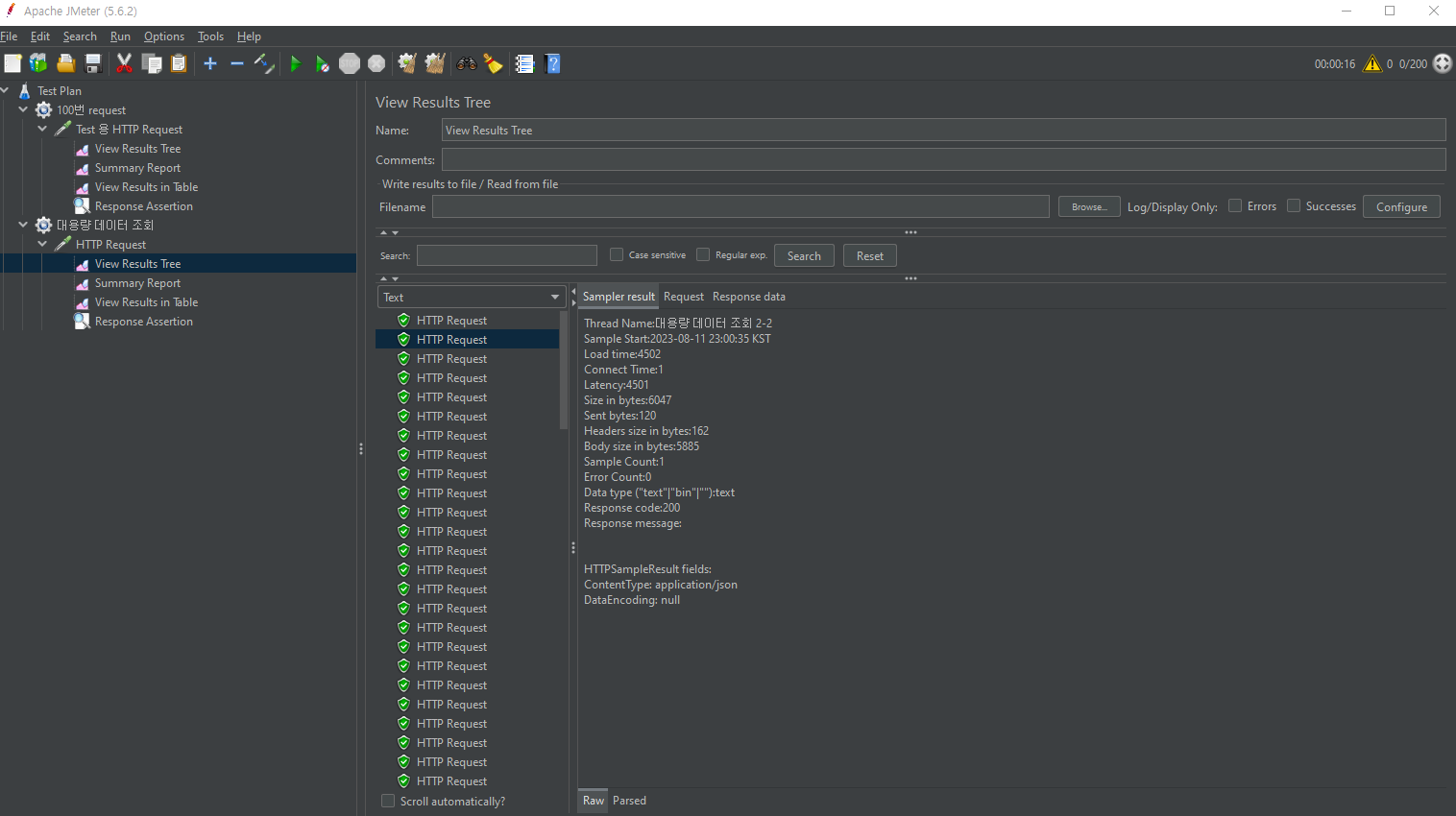
Task: Click the Search text input field
Action: [x=507, y=255]
